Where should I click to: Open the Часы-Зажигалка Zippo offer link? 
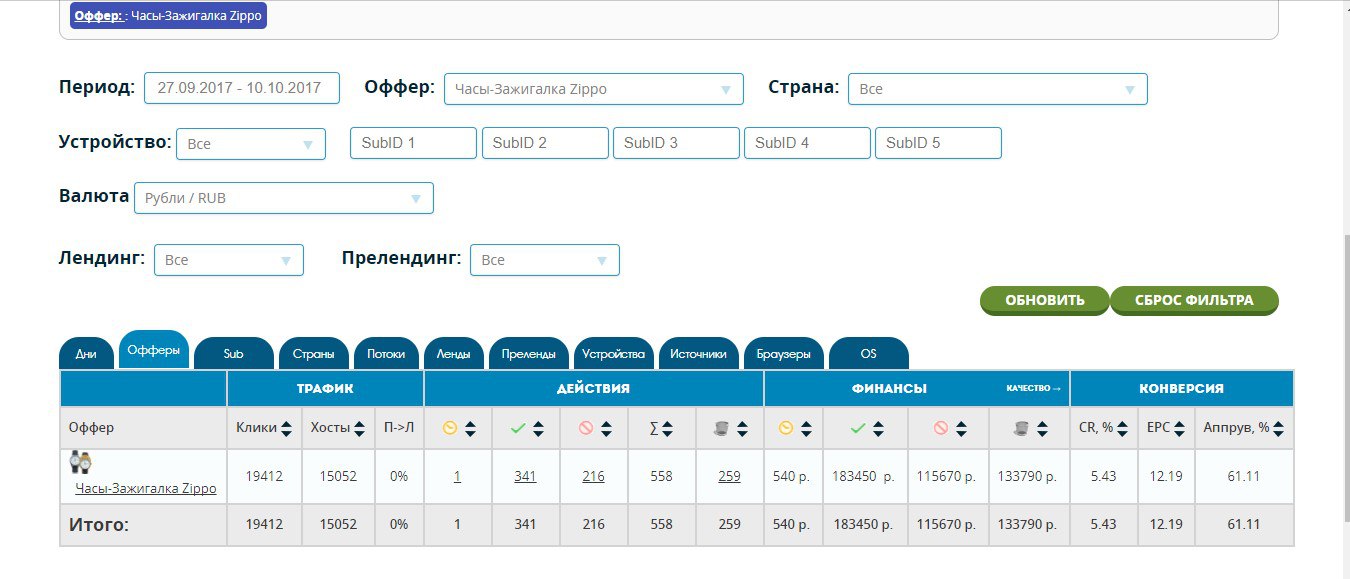tap(146, 489)
